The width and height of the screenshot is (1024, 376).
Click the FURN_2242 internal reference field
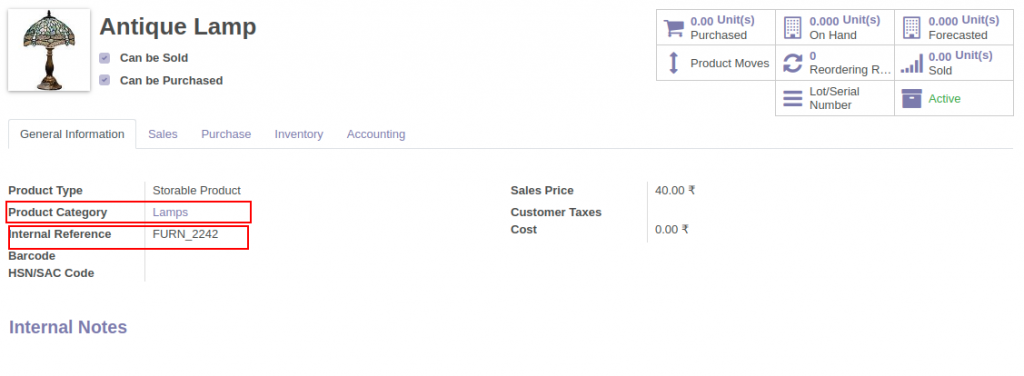pos(185,234)
